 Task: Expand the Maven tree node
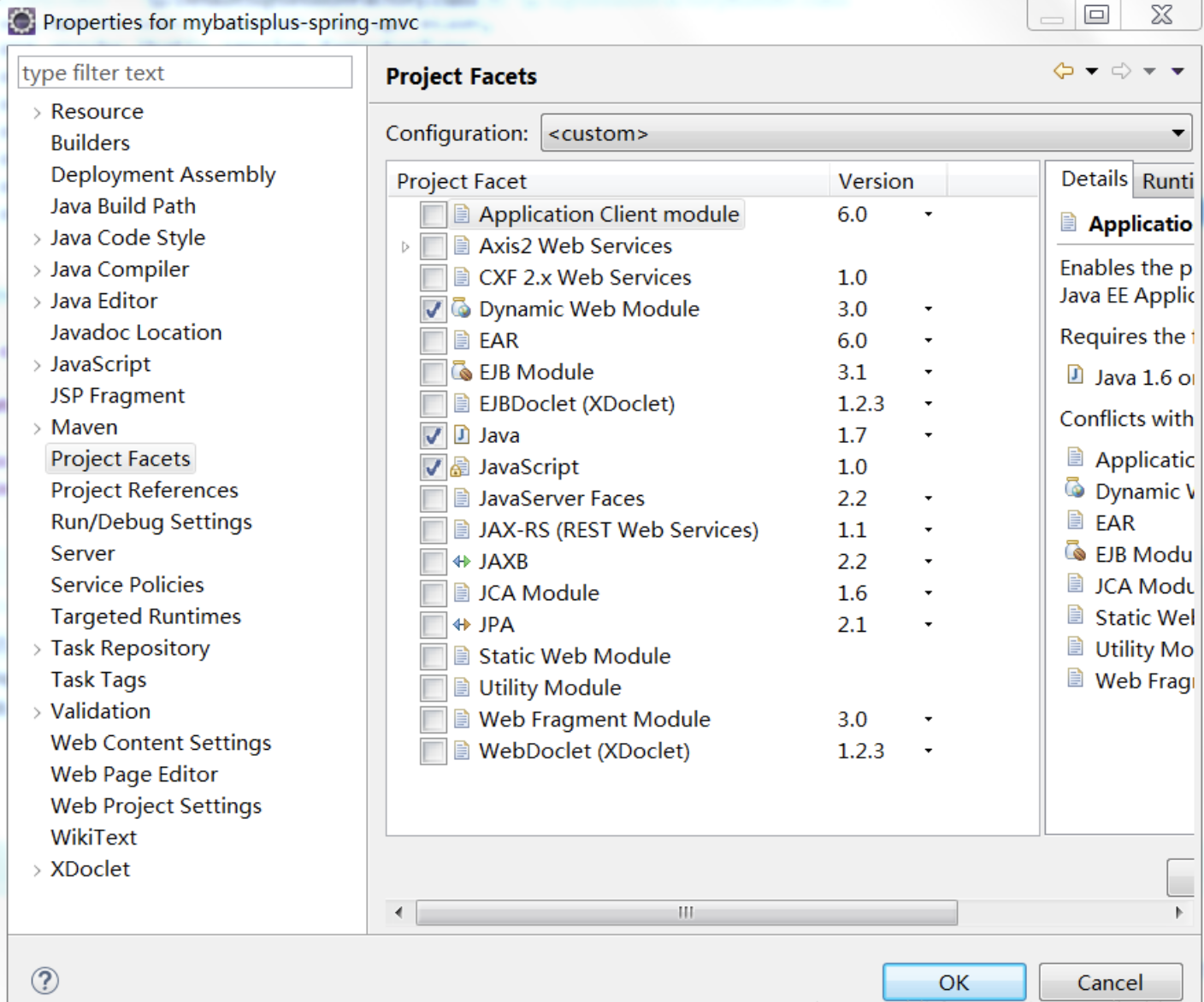coord(37,428)
